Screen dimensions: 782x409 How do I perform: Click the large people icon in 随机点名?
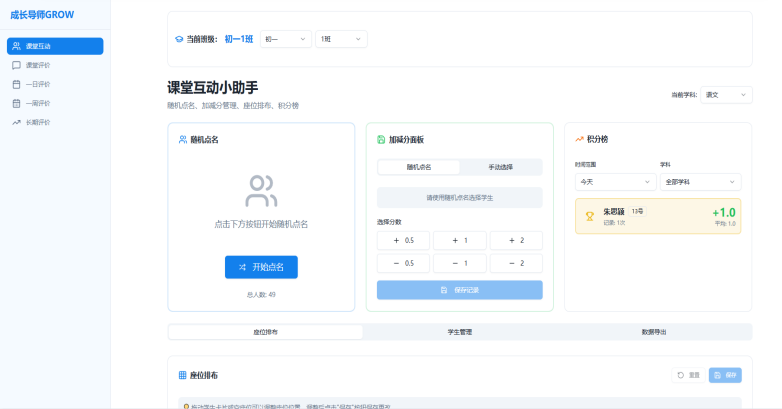click(261, 190)
